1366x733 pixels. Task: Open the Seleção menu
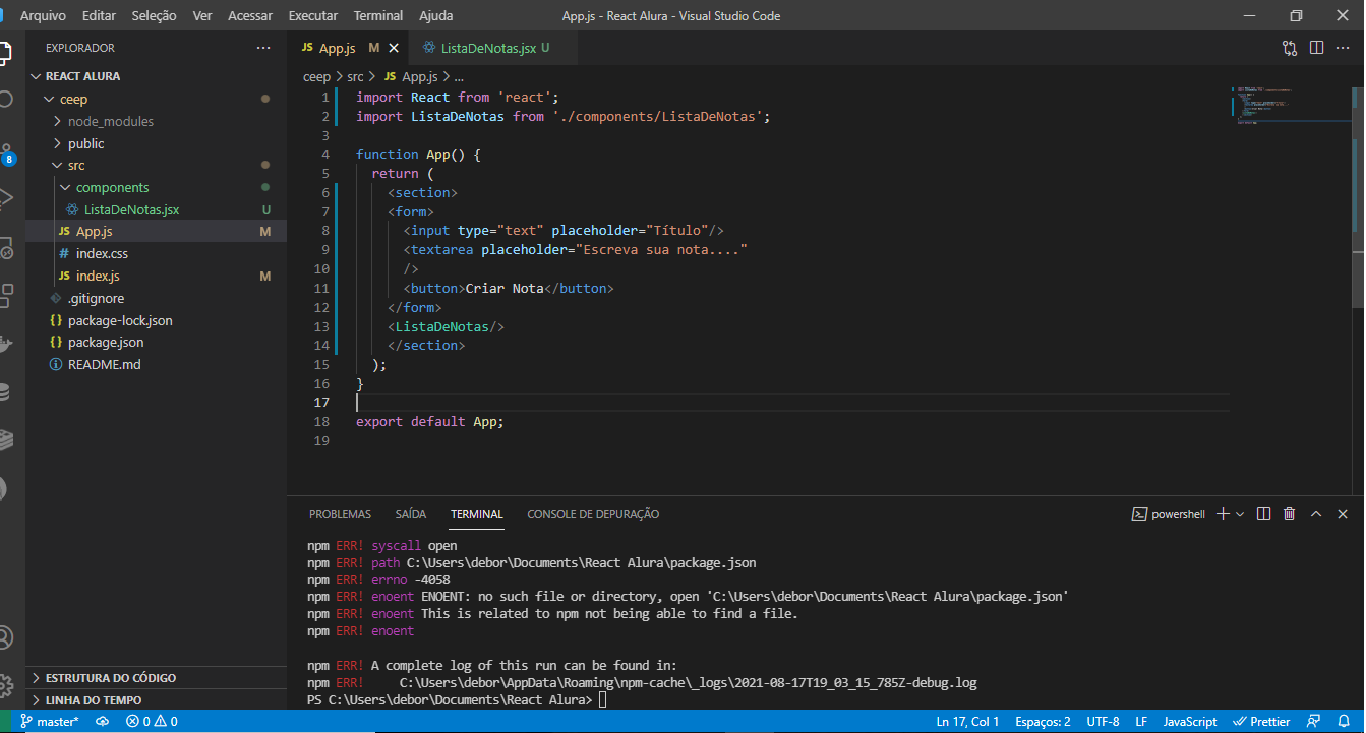pos(154,15)
